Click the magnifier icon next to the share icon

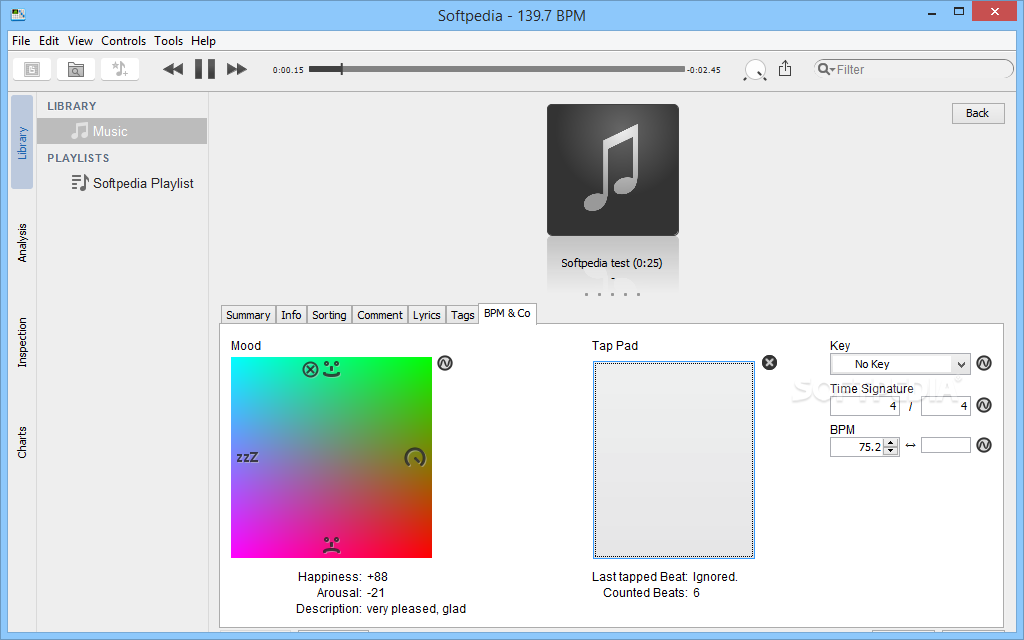tap(755, 70)
